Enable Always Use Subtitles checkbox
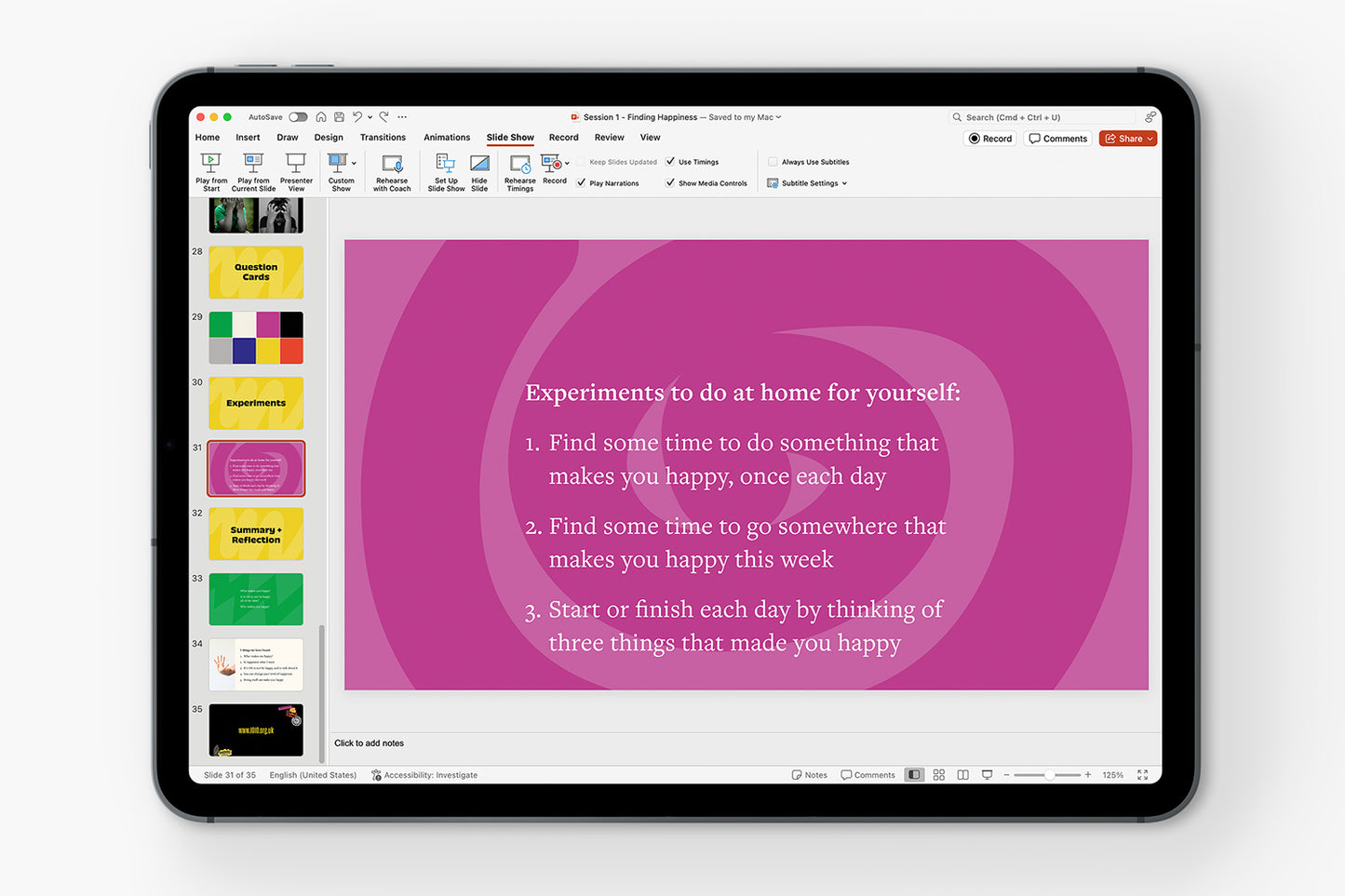This screenshot has width=1345, height=896. click(x=773, y=162)
